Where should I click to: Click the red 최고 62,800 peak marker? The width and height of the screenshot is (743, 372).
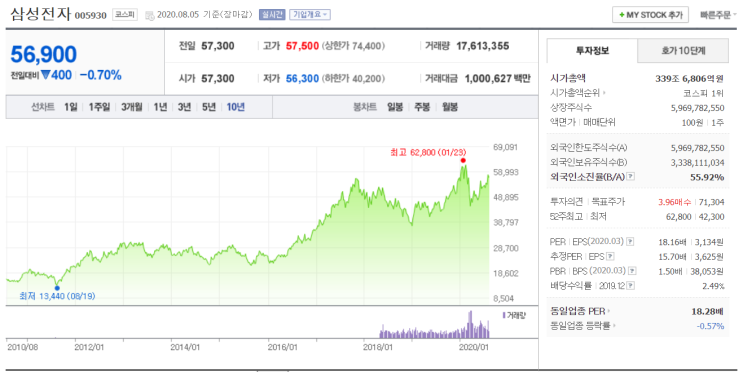(463, 161)
